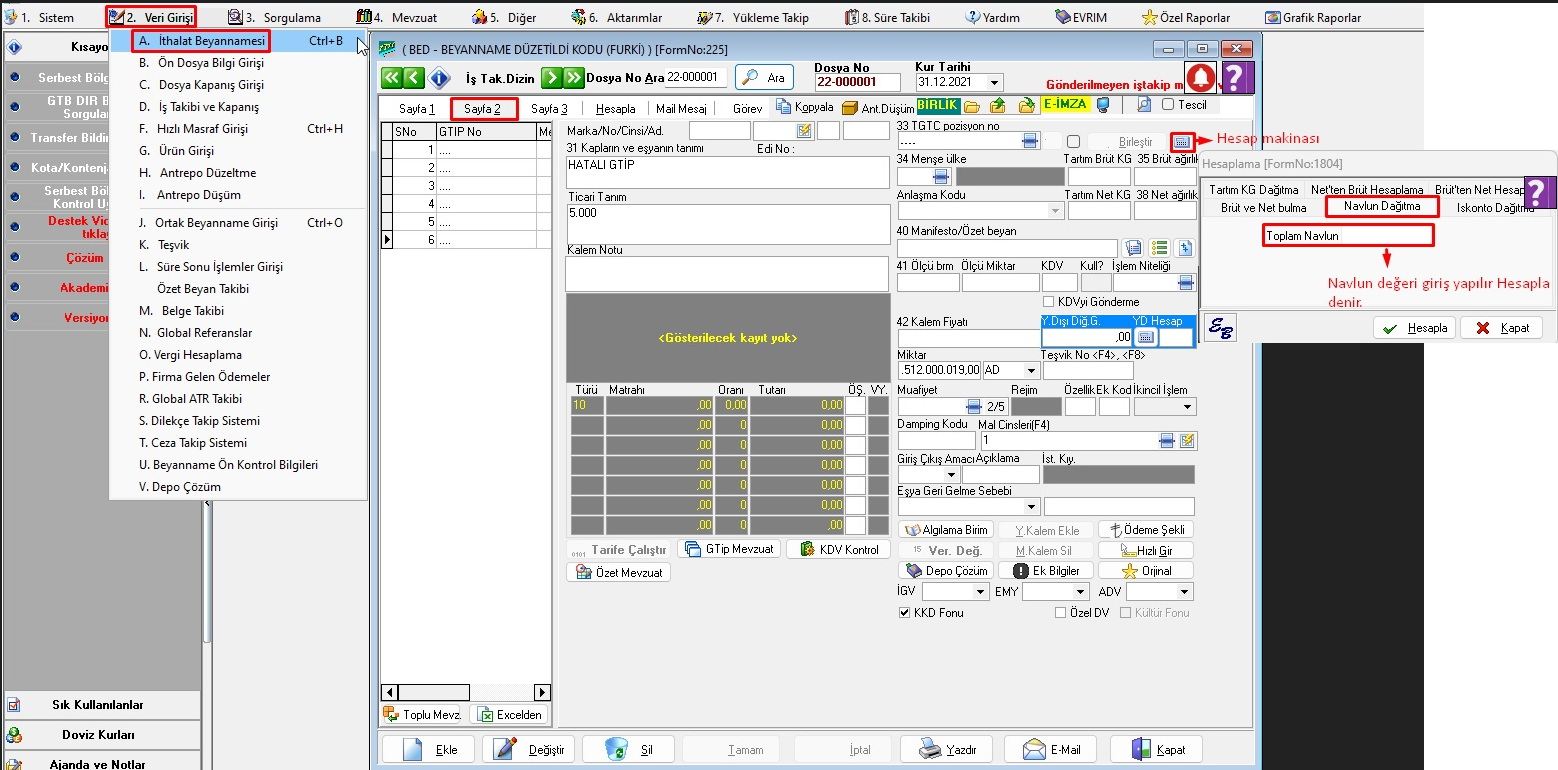Click the yellow E-İMZA icon
Viewport: 1558px width, 770px height.
point(1065,104)
